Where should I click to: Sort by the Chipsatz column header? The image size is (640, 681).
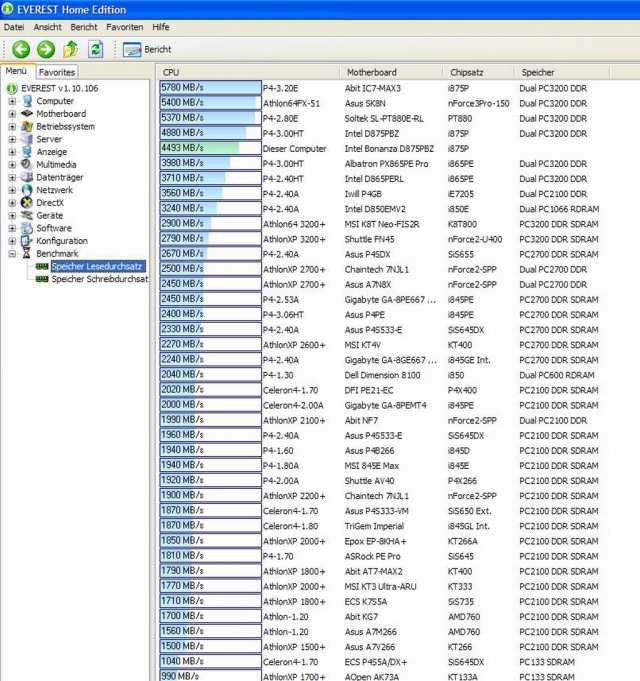(x=478, y=72)
